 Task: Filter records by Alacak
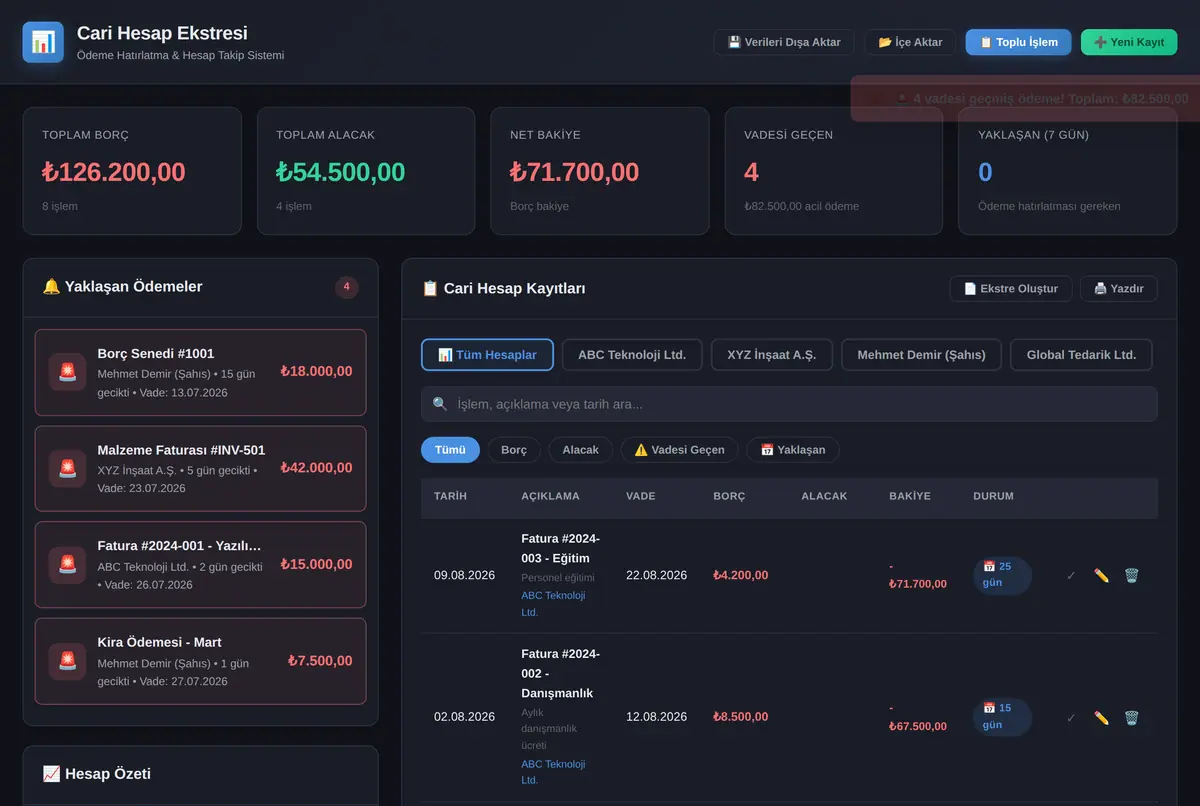[x=581, y=450]
